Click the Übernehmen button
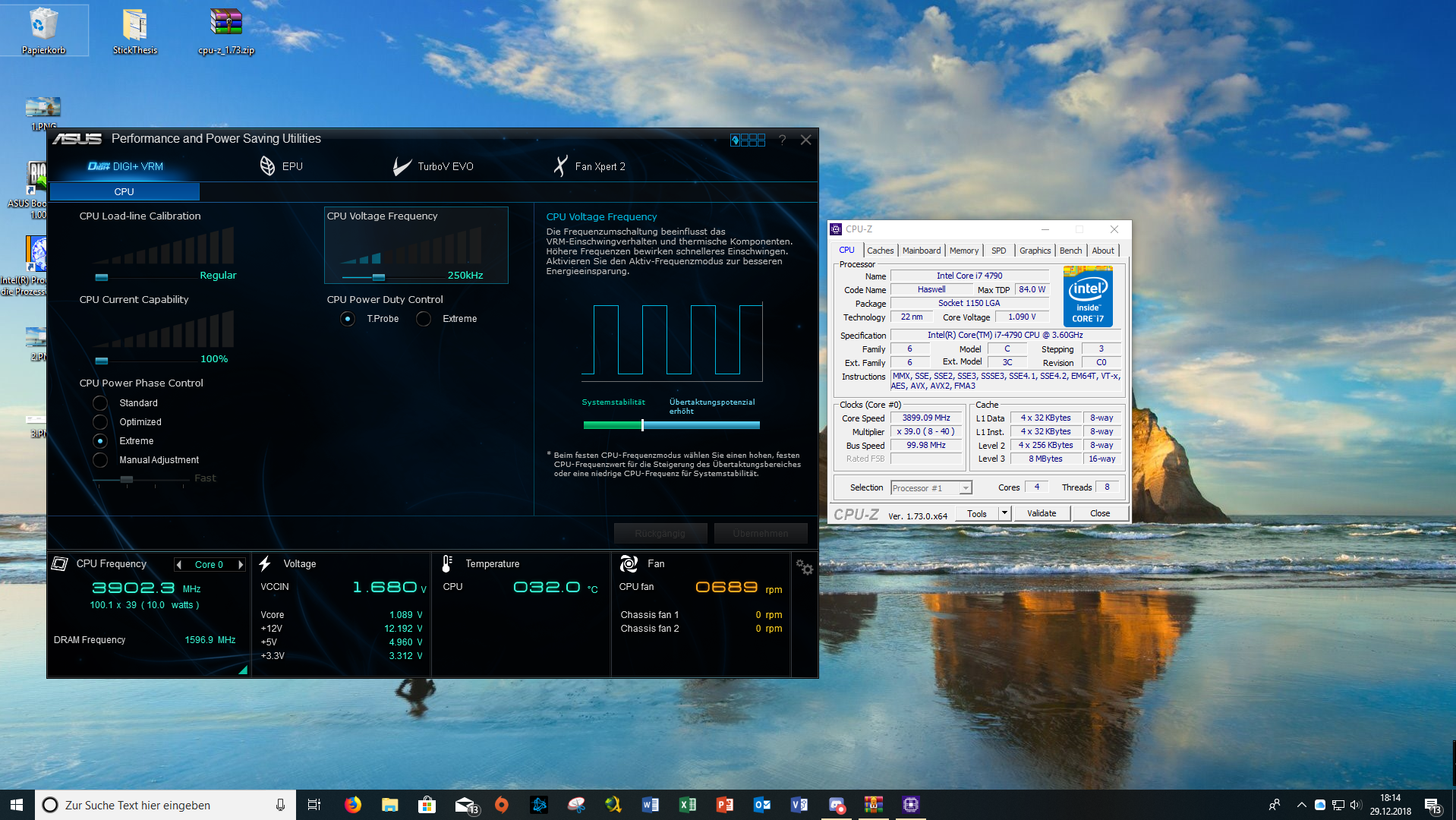 point(760,534)
